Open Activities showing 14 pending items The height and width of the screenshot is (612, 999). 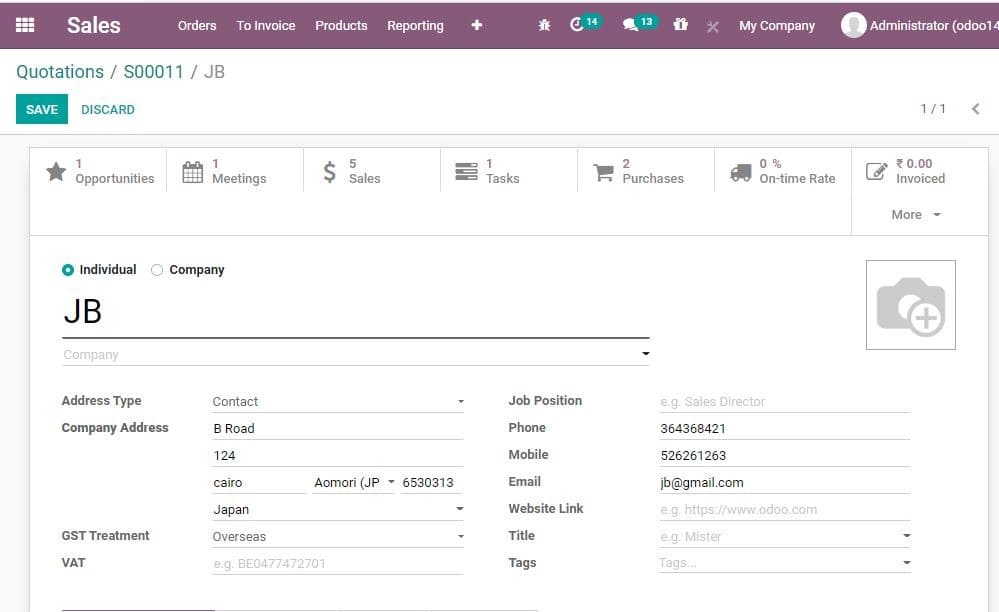tap(580, 25)
